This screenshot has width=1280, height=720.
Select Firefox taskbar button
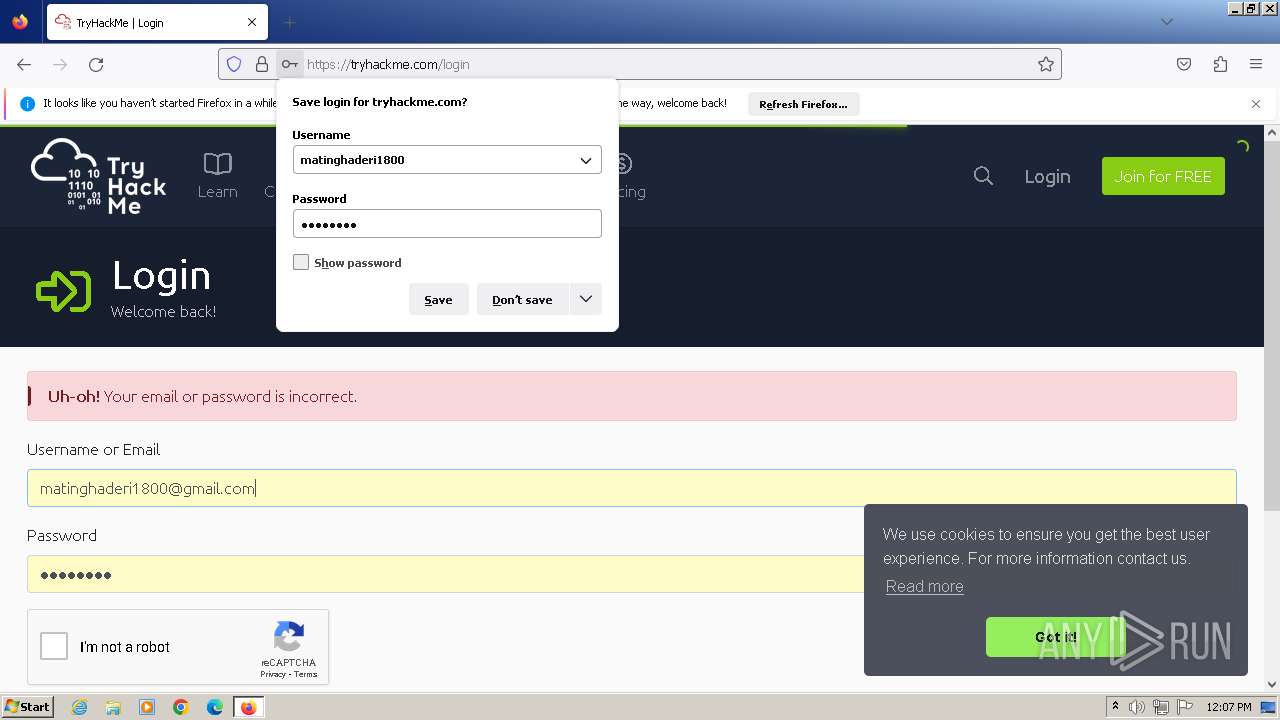pyautogui.click(x=248, y=707)
